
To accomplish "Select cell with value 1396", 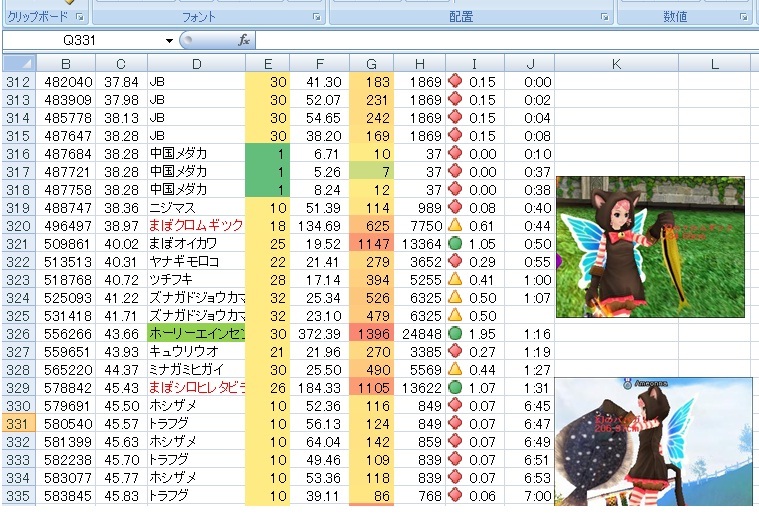I will pos(371,334).
